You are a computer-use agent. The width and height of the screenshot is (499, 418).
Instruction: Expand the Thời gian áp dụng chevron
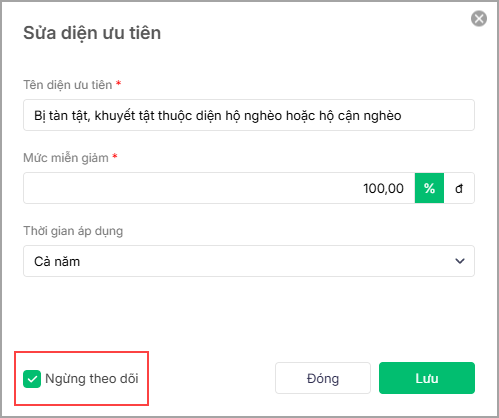[460, 261]
